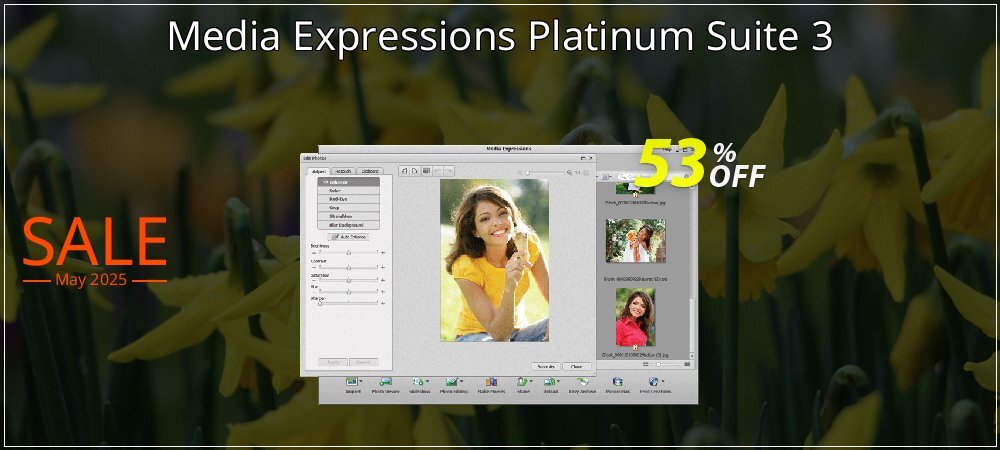Expand Share dropdown arrow

(531, 381)
